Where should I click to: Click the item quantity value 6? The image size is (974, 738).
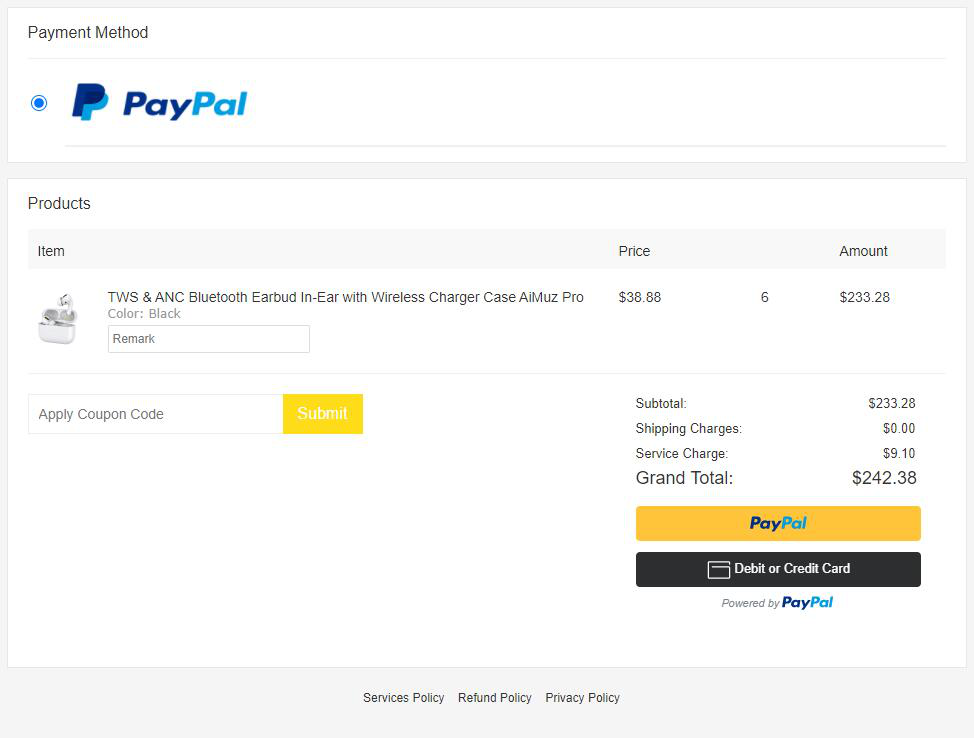(x=764, y=297)
